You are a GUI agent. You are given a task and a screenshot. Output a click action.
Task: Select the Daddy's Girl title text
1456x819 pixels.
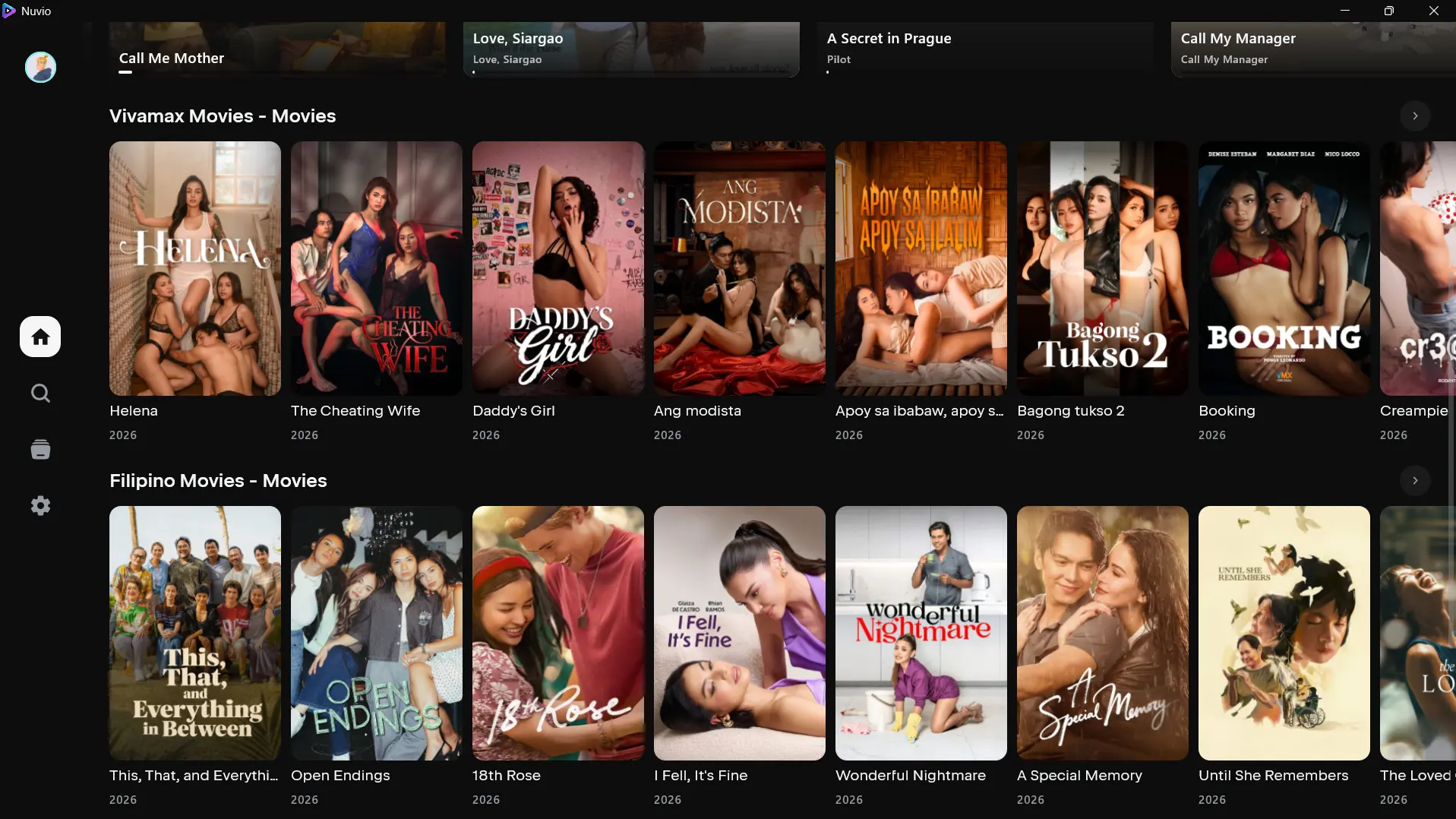click(x=513, y=411)
